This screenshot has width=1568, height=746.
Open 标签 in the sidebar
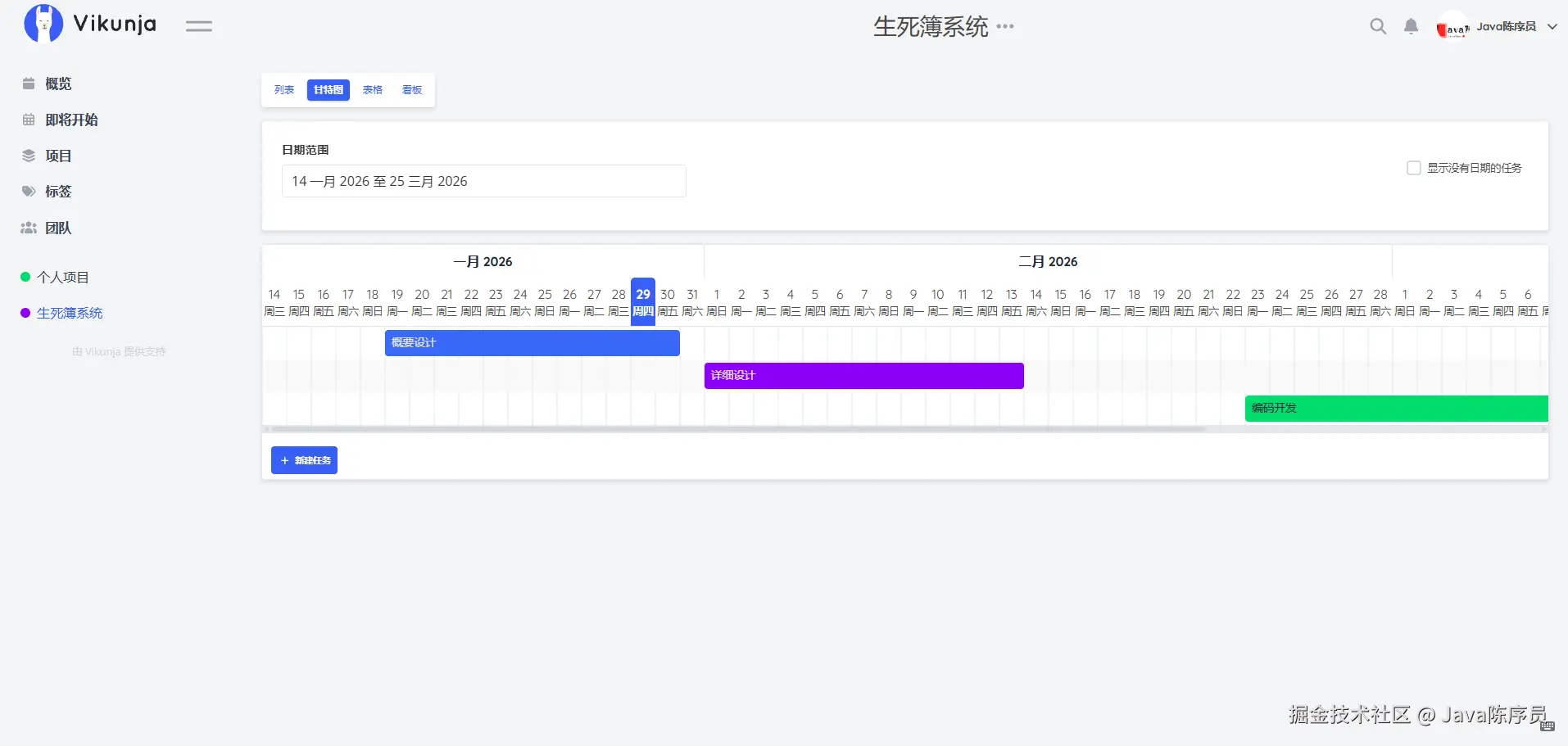coord(58,192)
